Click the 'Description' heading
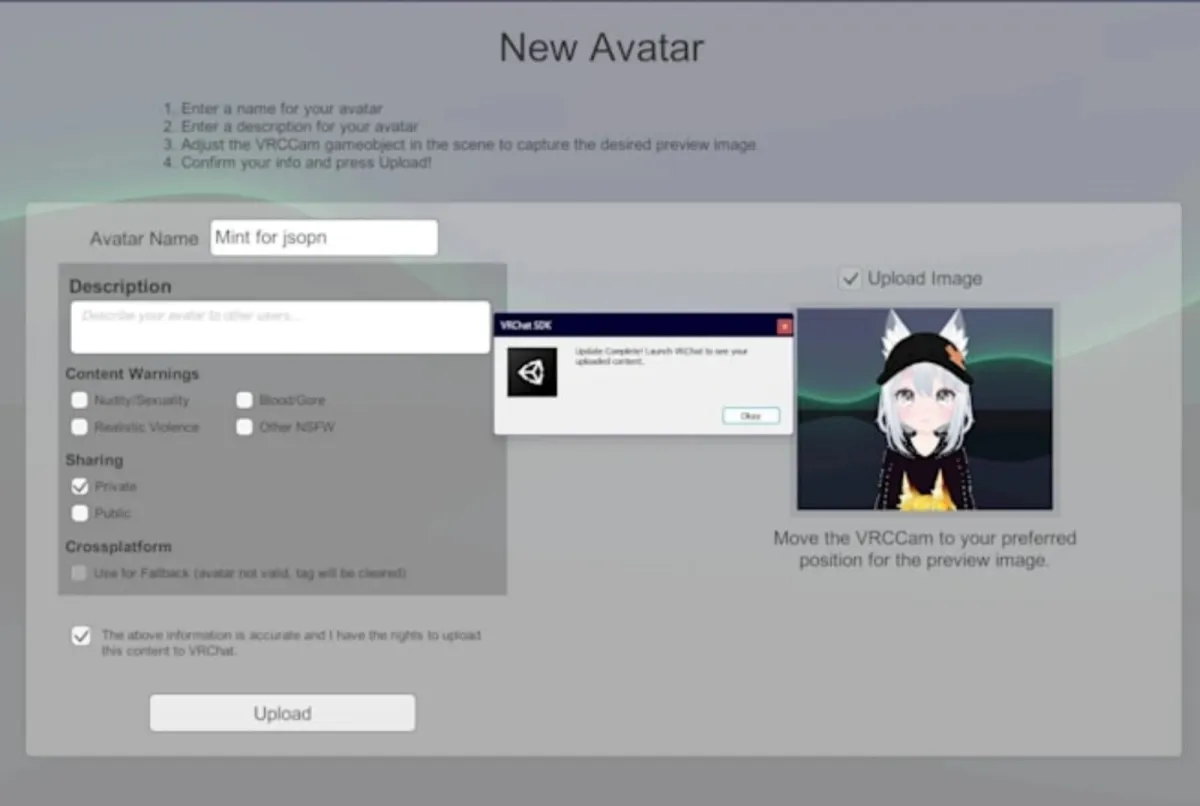The height and width of the screenshot is (806, 1200). point(120,286)
